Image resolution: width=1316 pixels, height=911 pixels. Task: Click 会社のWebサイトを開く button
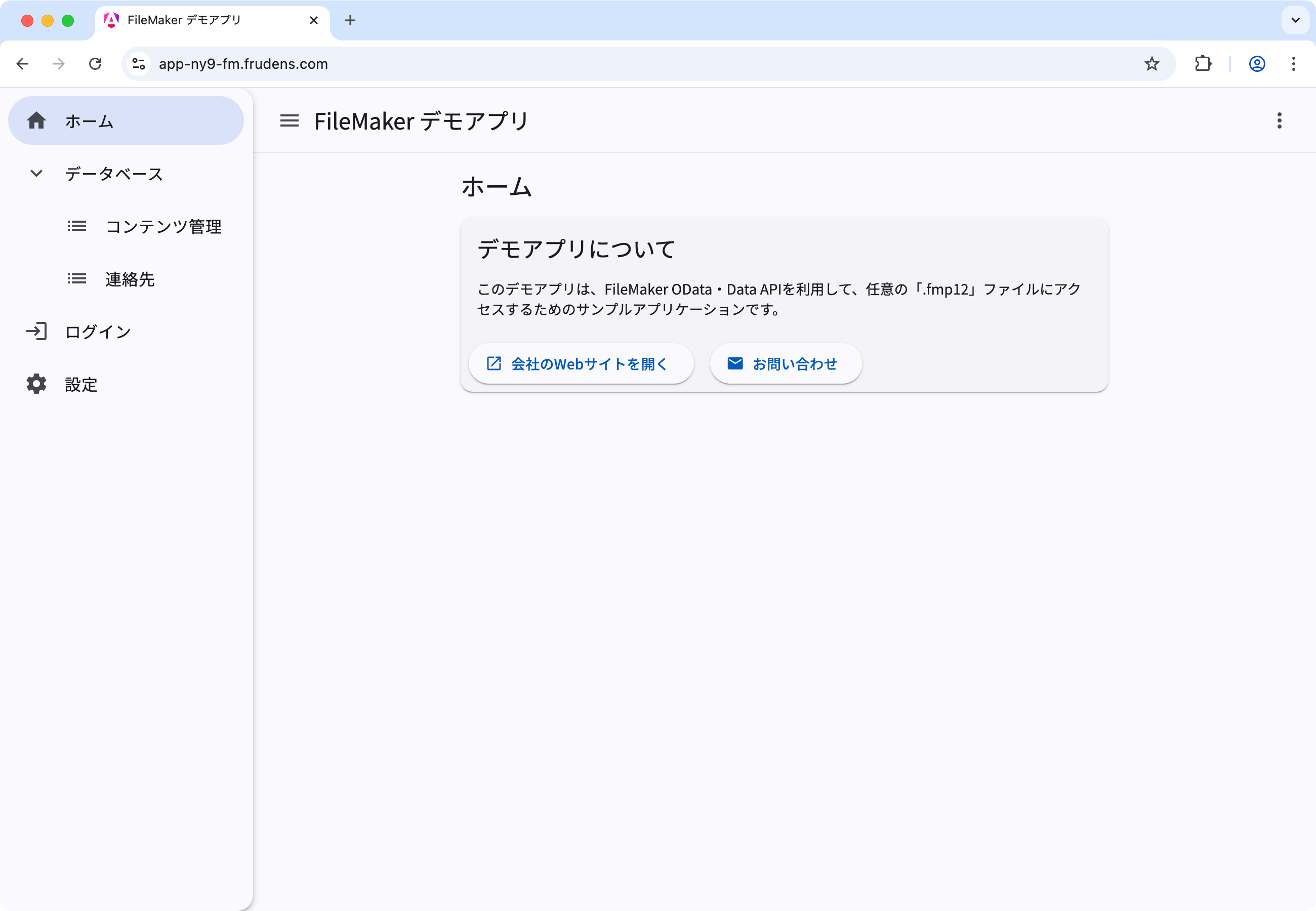[x=581, y=363]
